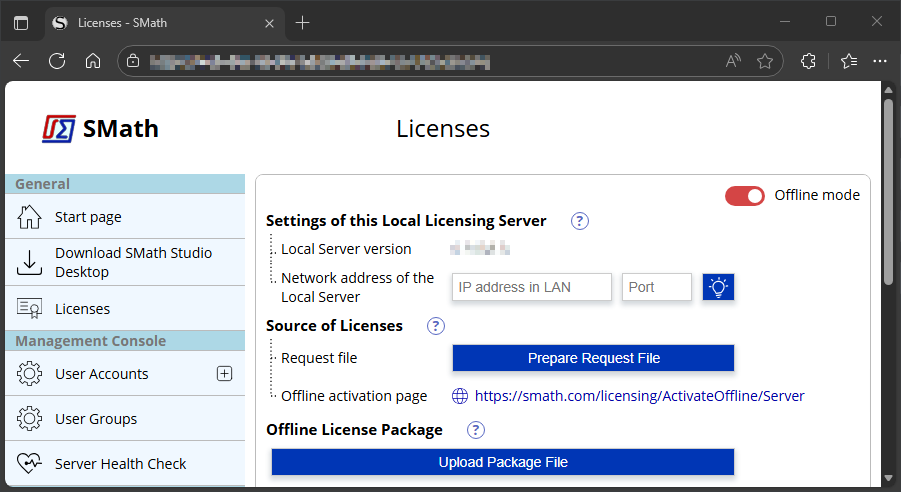Open the tab actions menu icon
Image resolution: width=901 pixels, height=492 pixels.
pyautogui.click(x=21, y=23)
